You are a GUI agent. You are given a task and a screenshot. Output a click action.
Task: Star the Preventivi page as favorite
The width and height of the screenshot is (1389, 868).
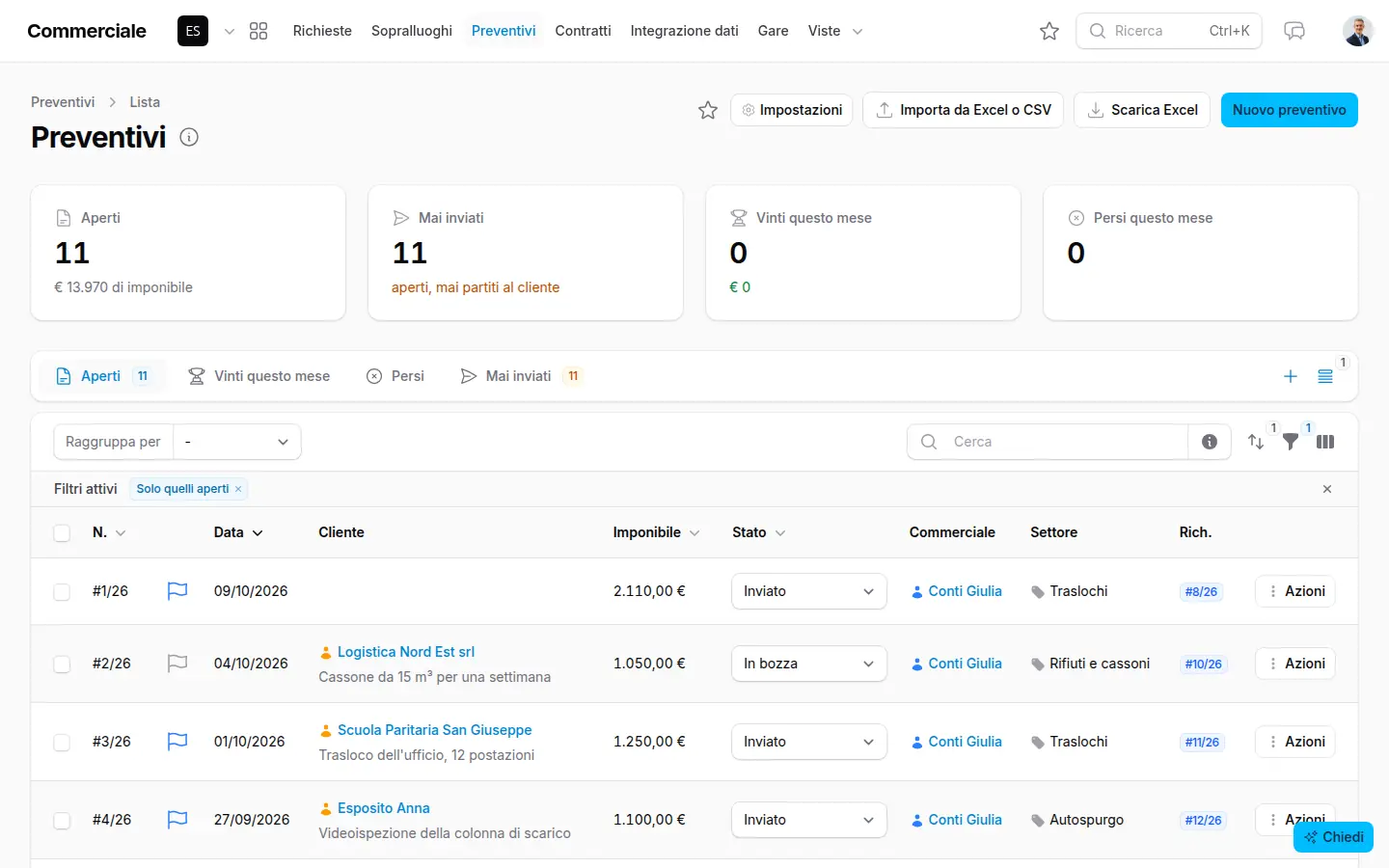coord(708,110)
